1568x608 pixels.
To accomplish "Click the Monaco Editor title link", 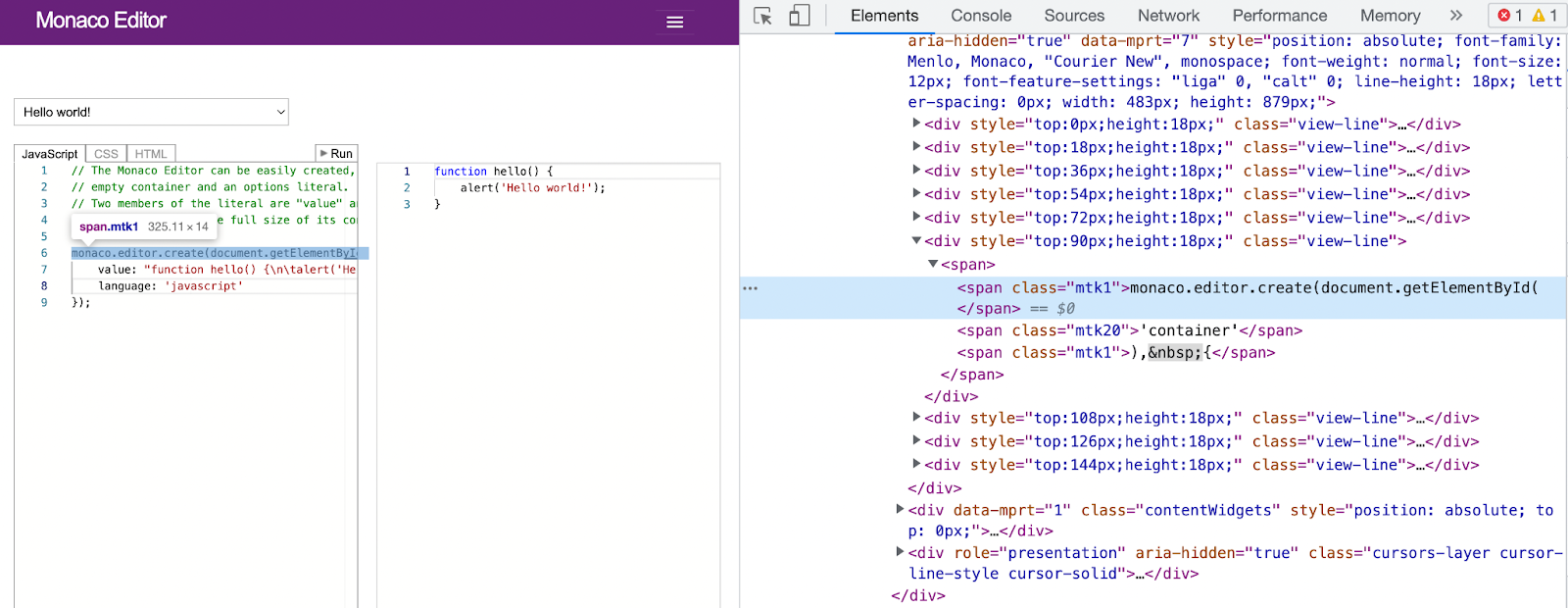I will (101, 21).
